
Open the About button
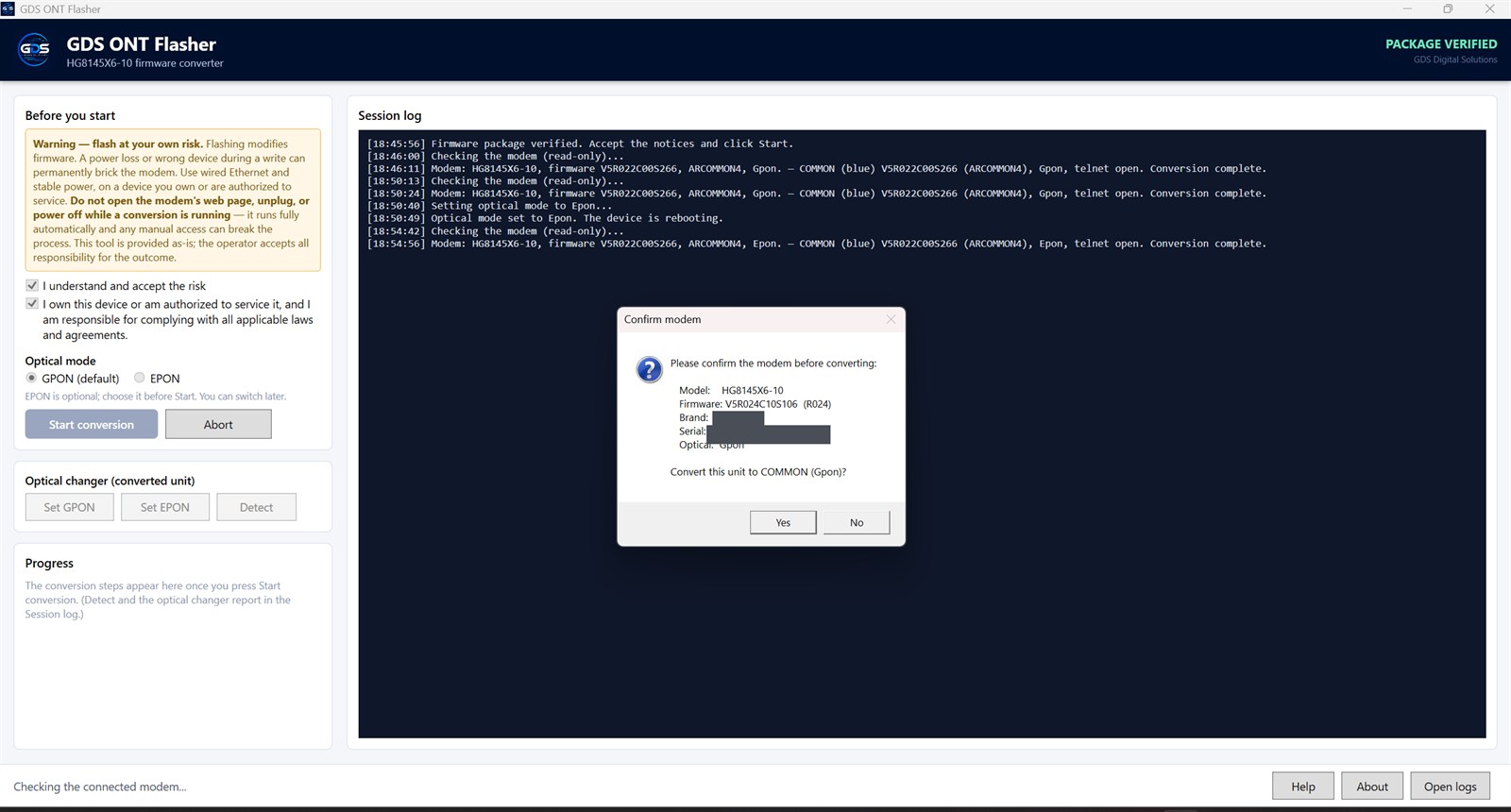(x=1372, y=787)
